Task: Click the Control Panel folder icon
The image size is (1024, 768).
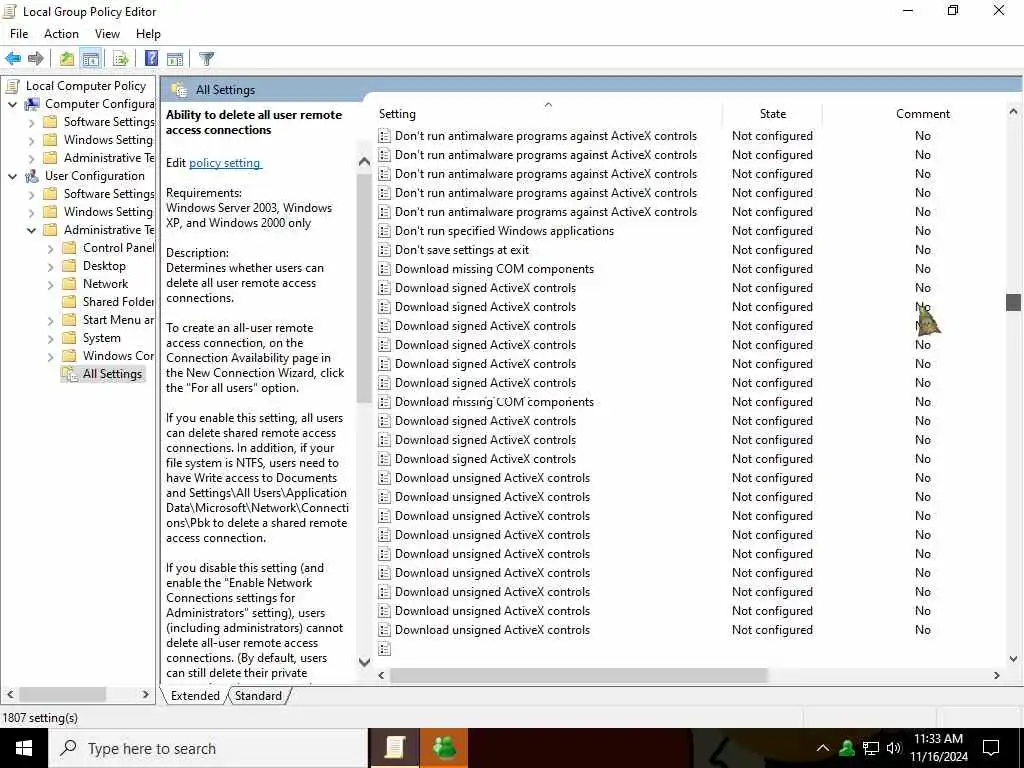Action: tap(69, 248)
